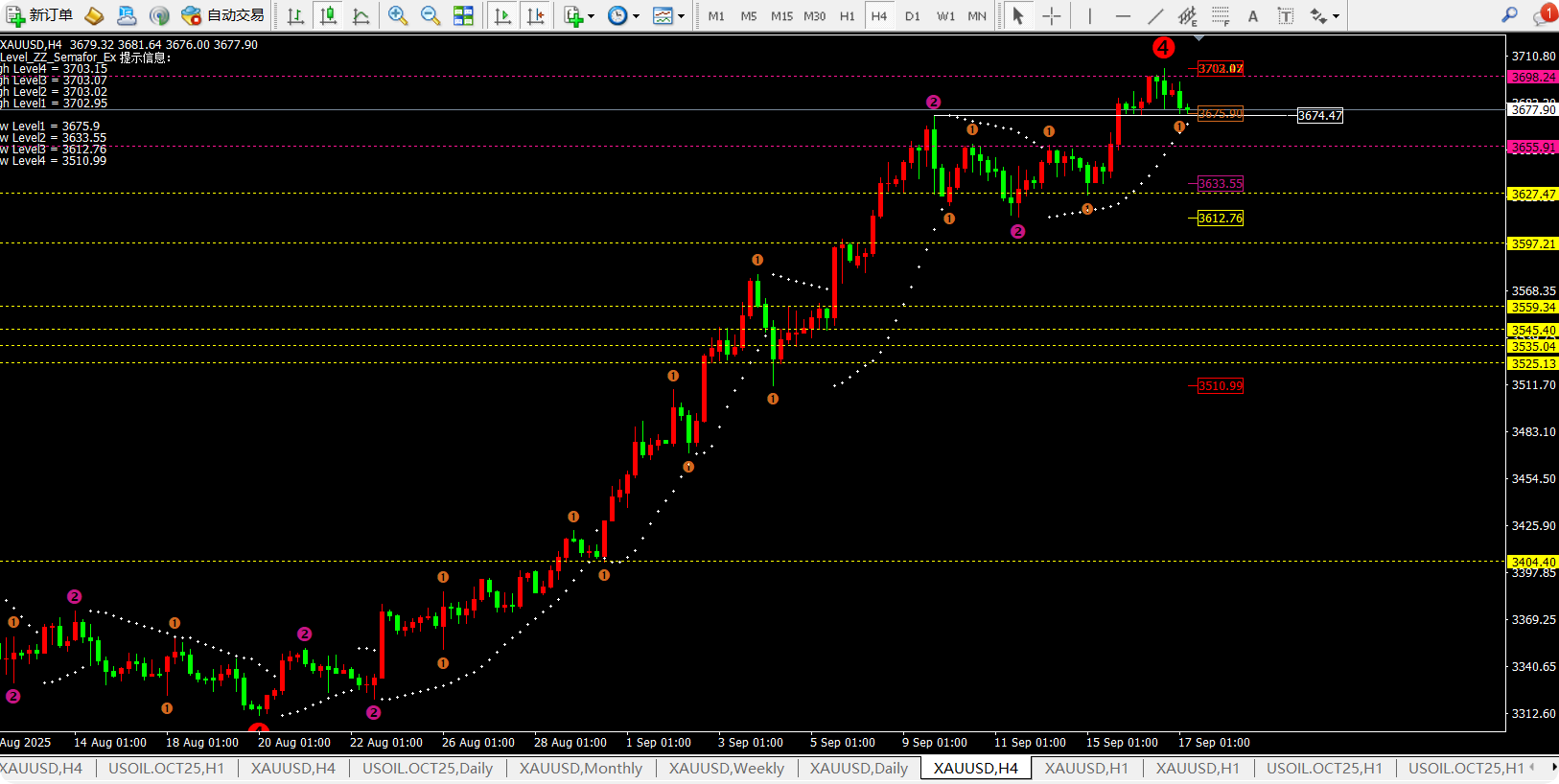The width and height of the screenshot is (1559, 784).
Task: Click the active XAUUSD,H4 chart tab
Action: (x=976, y=768)
